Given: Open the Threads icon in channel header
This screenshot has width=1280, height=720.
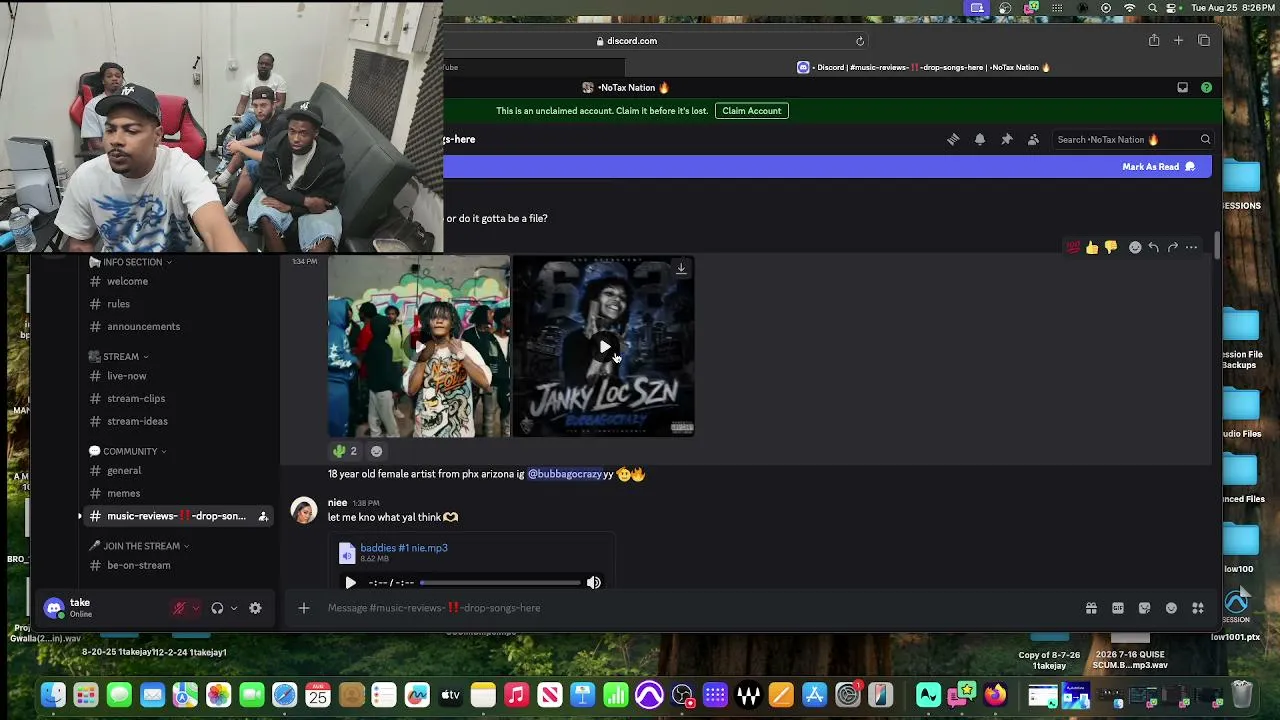Looking at the screenshot, I should 953,139.
